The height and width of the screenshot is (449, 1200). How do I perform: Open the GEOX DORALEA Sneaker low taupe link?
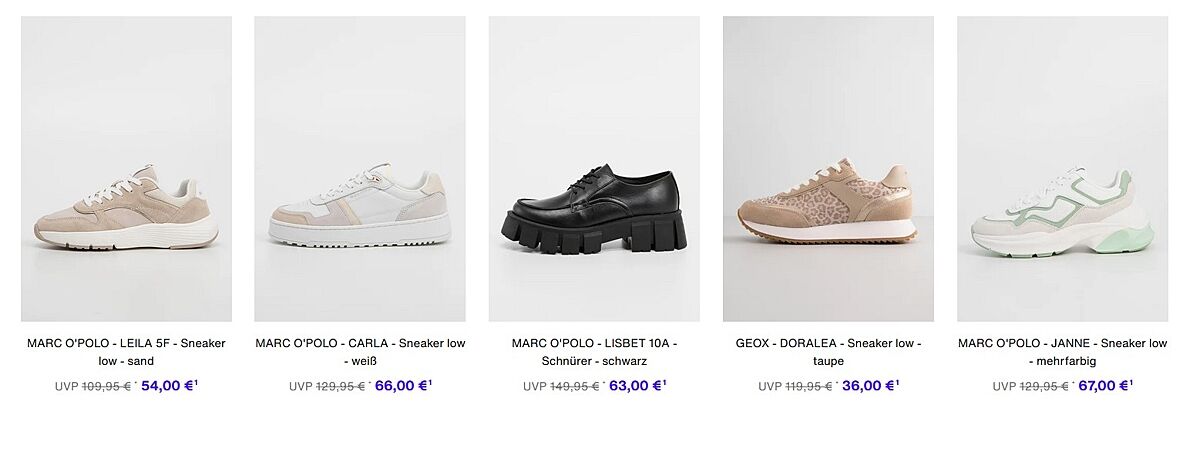tap(828, 352)
